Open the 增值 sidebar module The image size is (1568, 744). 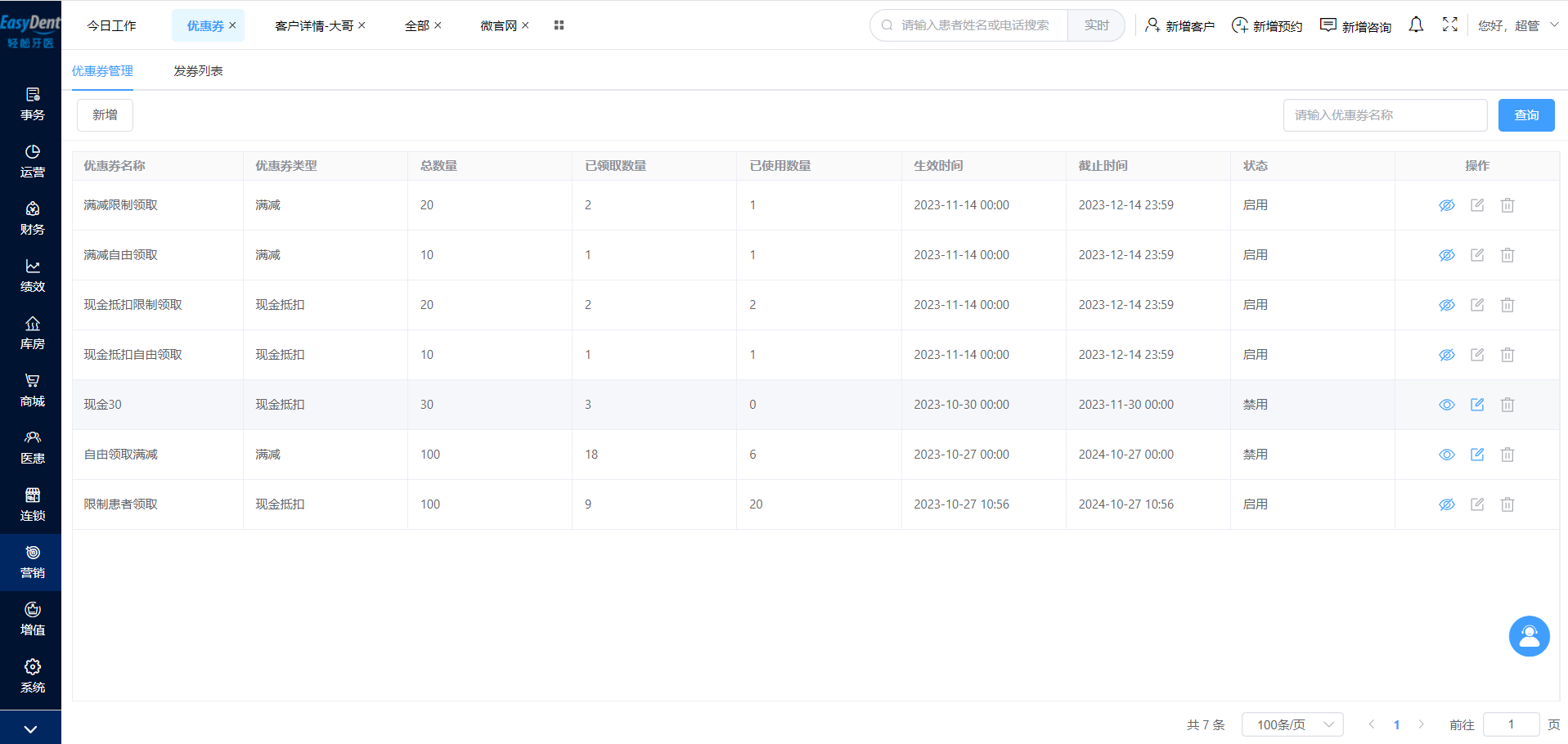tap(32, 620)
